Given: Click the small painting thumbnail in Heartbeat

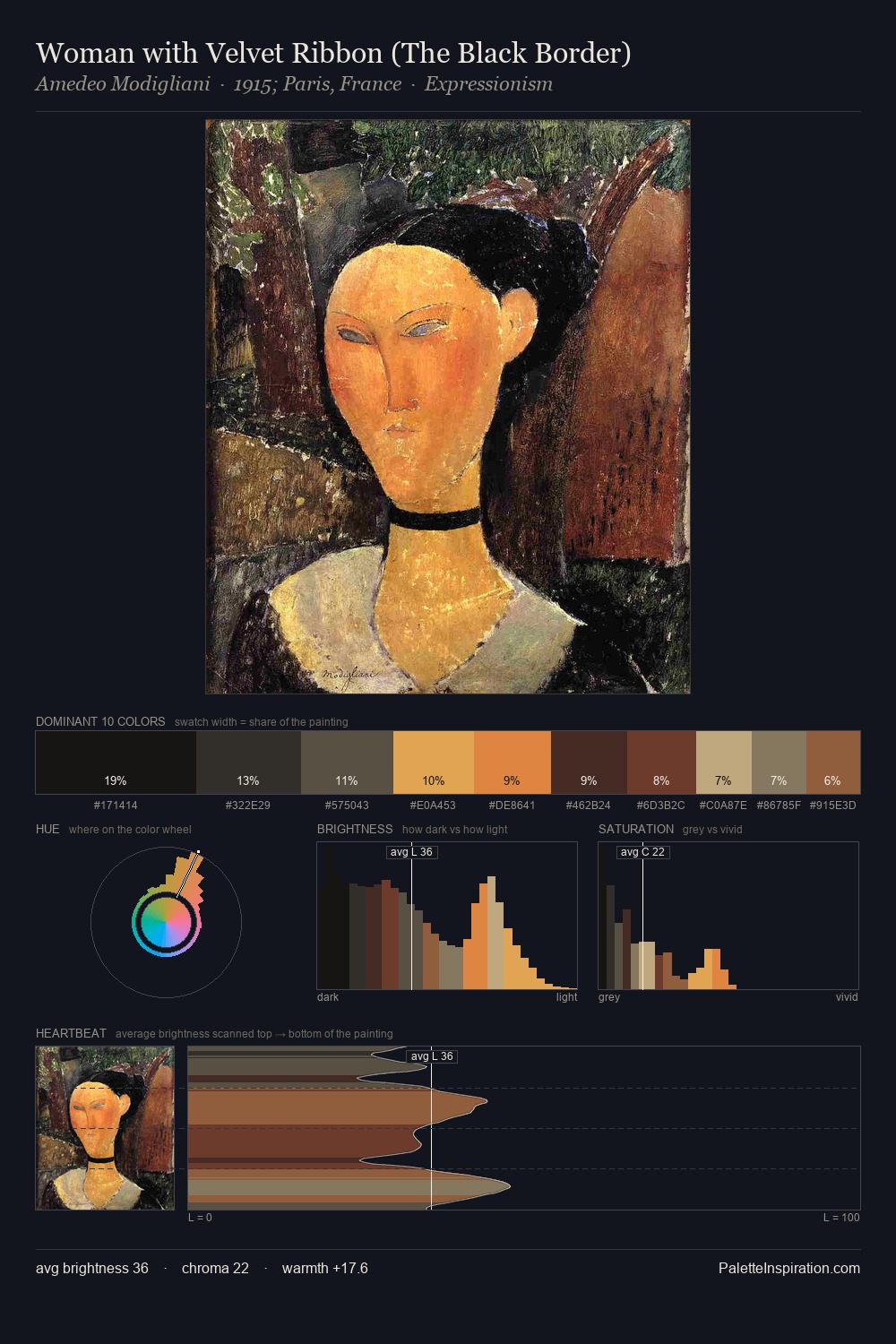Looking at the screenshot, I should point(105,1128).
